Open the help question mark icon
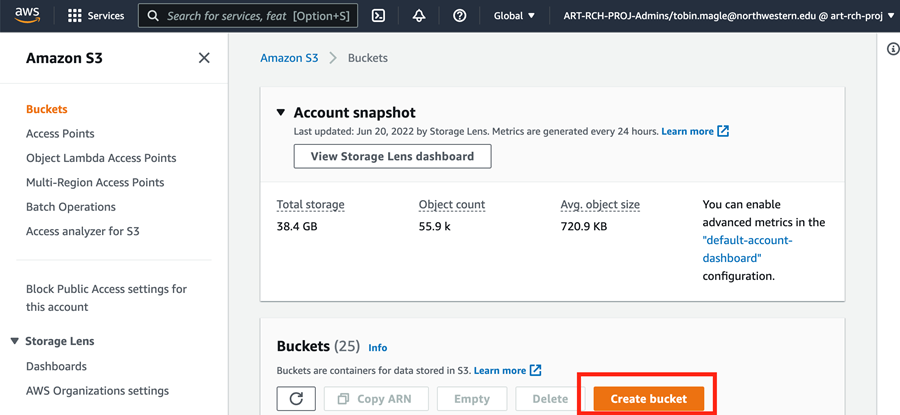Screen dimensions: 900x415 [x=459, y=16]
